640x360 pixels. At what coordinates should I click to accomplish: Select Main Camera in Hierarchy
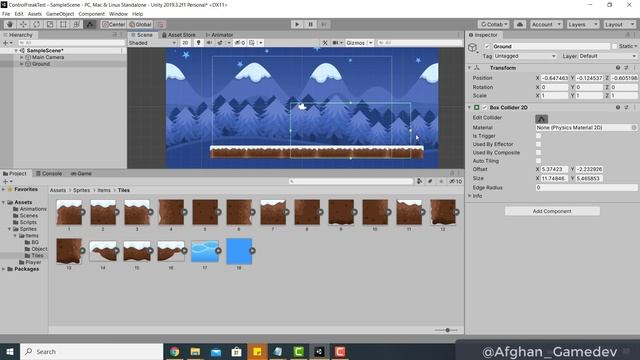pyautogui.click(x=48, y=58)
